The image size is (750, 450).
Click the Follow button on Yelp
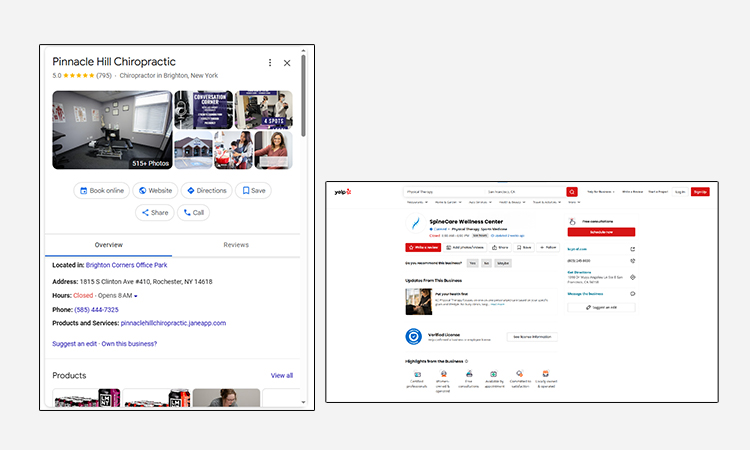point(548,247)
